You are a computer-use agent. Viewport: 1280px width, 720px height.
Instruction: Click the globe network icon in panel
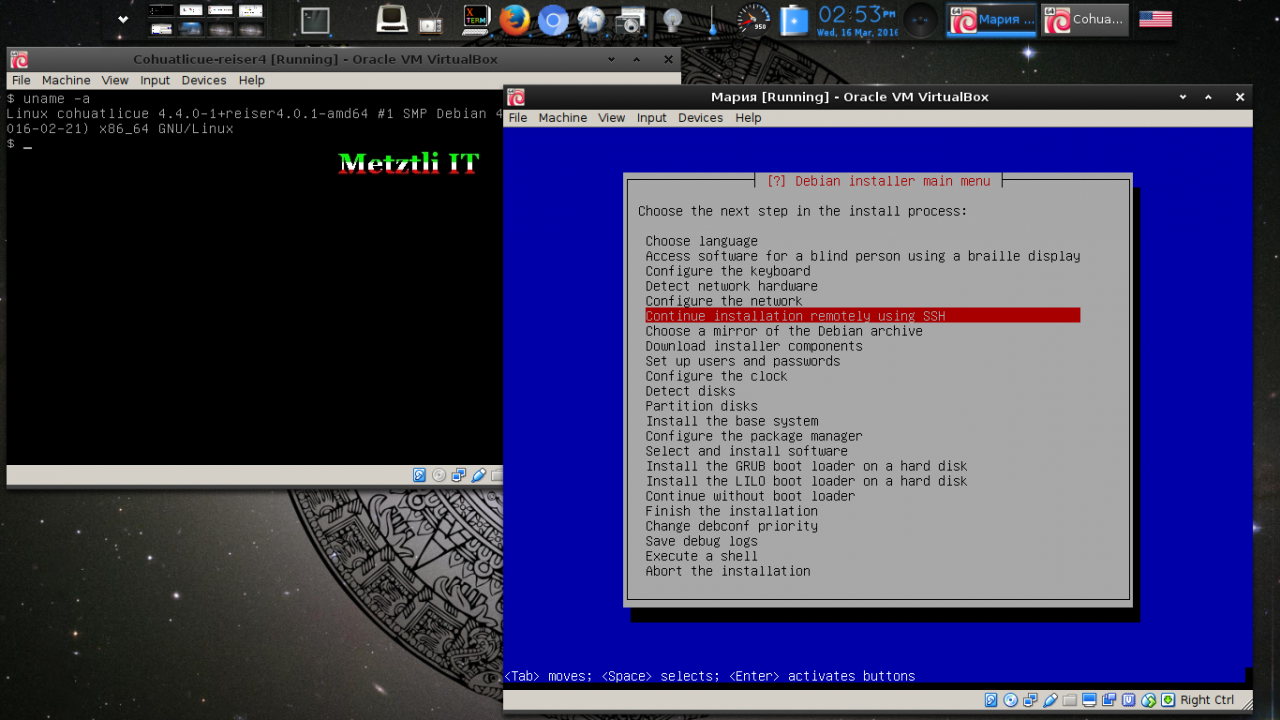pos(591,19)
